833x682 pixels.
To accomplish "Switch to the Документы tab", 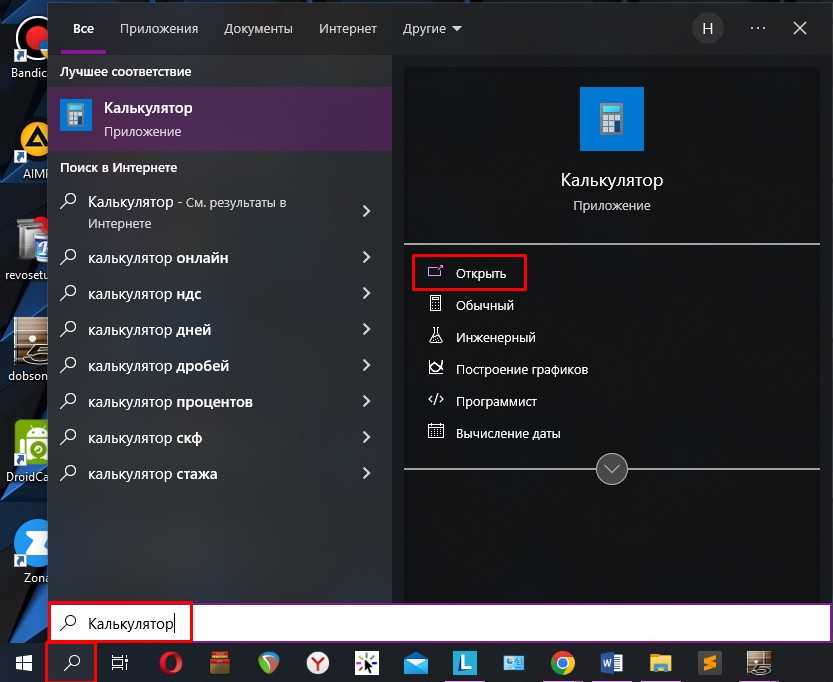I will (258, 29).
